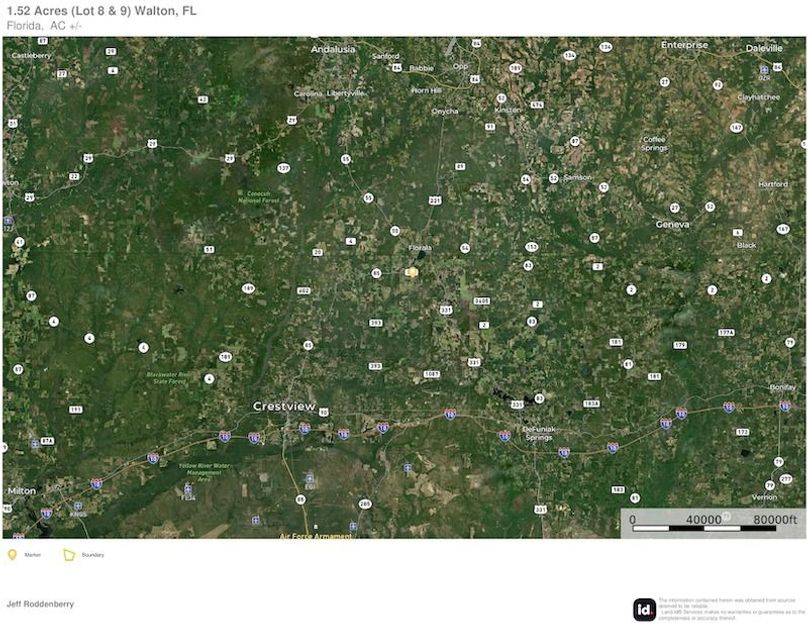This screenshot has width=808, height=624.
Task: Open the Jeff Roddenberry agent link
Action: 37,604
